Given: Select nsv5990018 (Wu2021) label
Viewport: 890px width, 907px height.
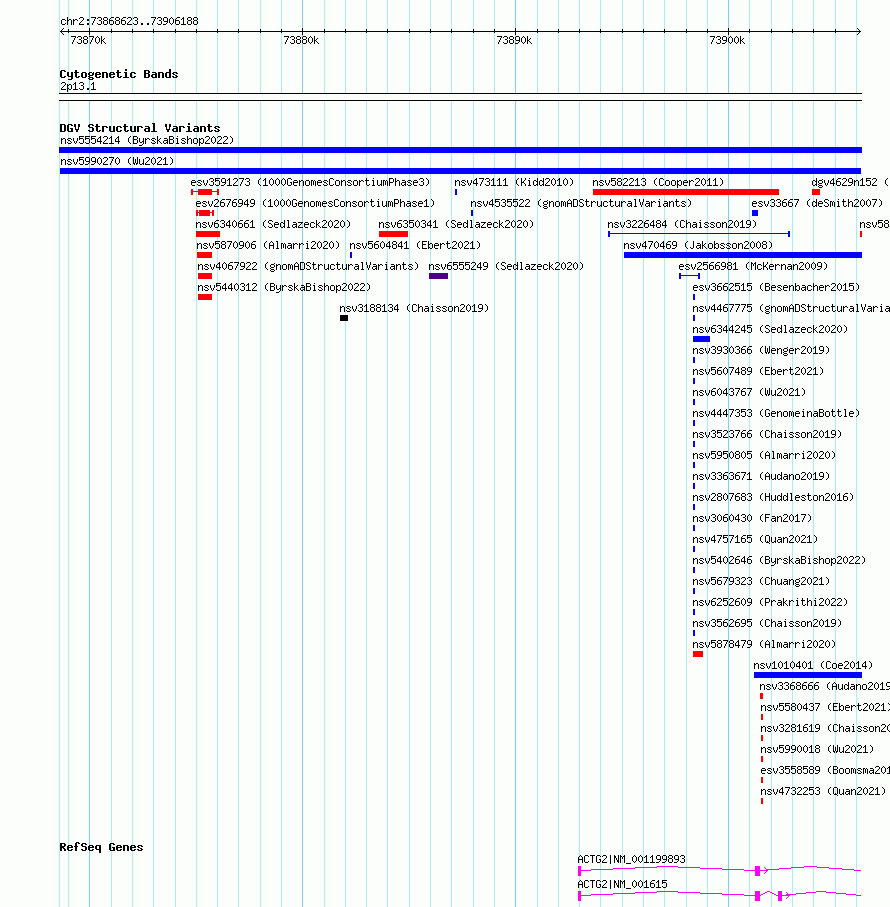Looking at the screenshot, I should click(817, 749).
